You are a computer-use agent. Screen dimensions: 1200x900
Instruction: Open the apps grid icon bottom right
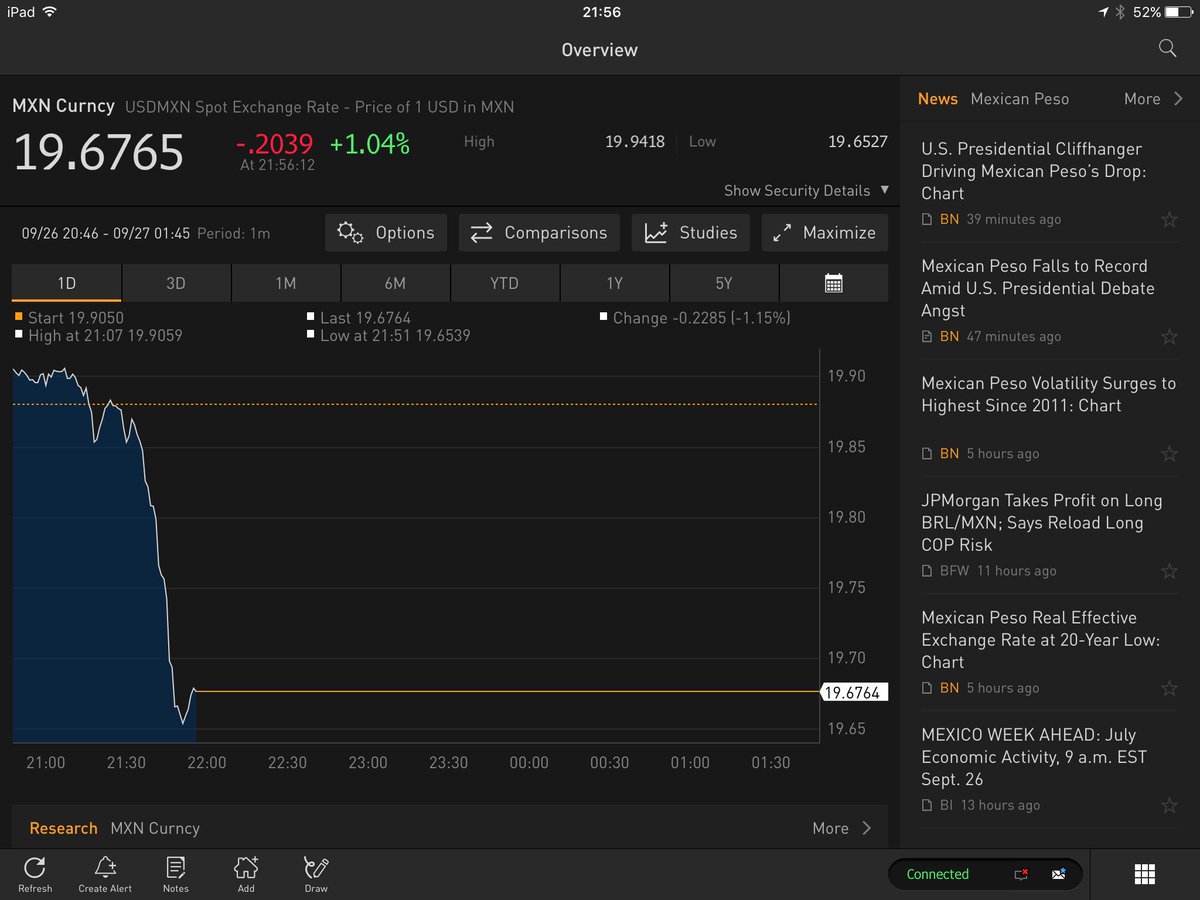point(1144,873)
